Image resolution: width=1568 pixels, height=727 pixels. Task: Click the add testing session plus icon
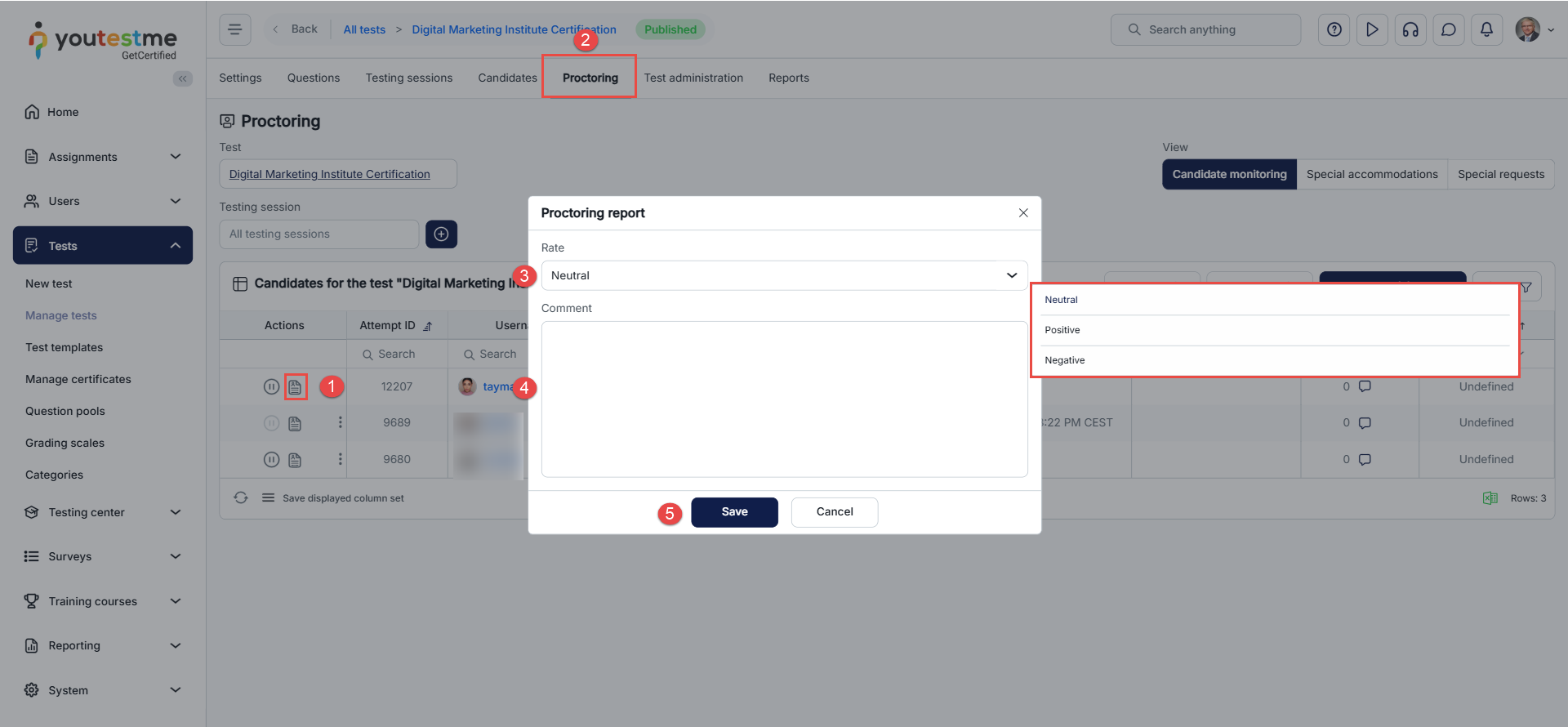(x=441, y=234)
